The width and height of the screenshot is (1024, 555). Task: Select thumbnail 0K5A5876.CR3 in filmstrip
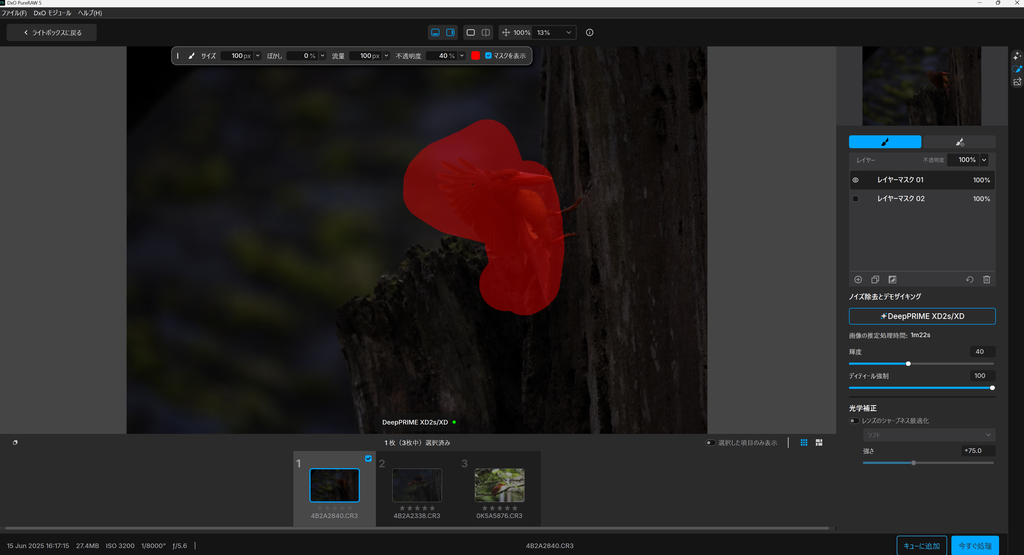click(x=499, y=485)
